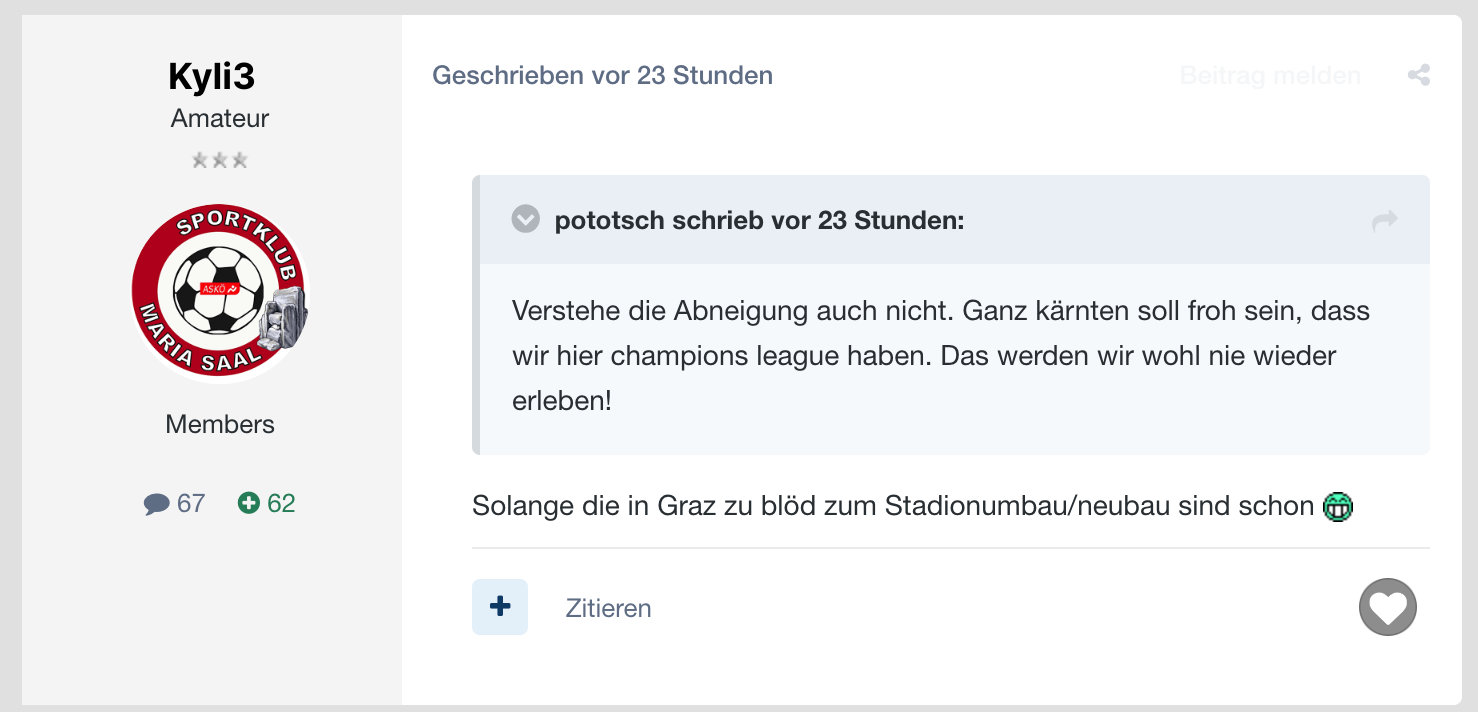Report the post via 'Beitrag melden'
Image resolution: width=1478 pixels, height=712 pixels.
[x=1270, y=75]
